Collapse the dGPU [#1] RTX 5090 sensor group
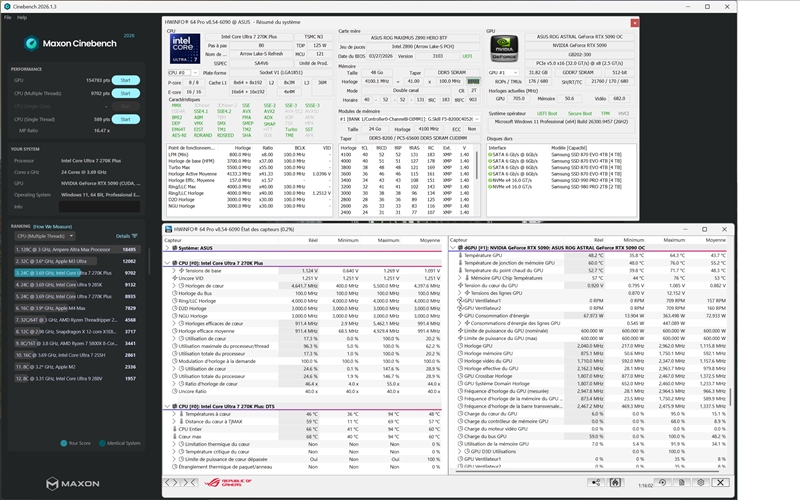This screenshot has height=500, width=800. (x=453, y=248)
